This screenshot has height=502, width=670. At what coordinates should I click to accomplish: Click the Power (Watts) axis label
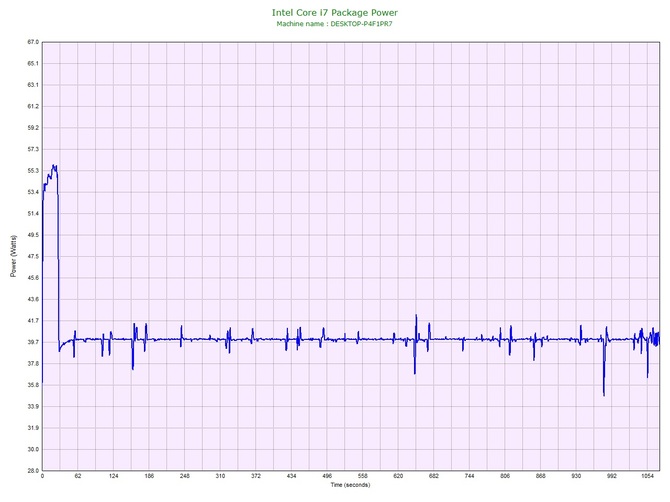tap(13, 256)
